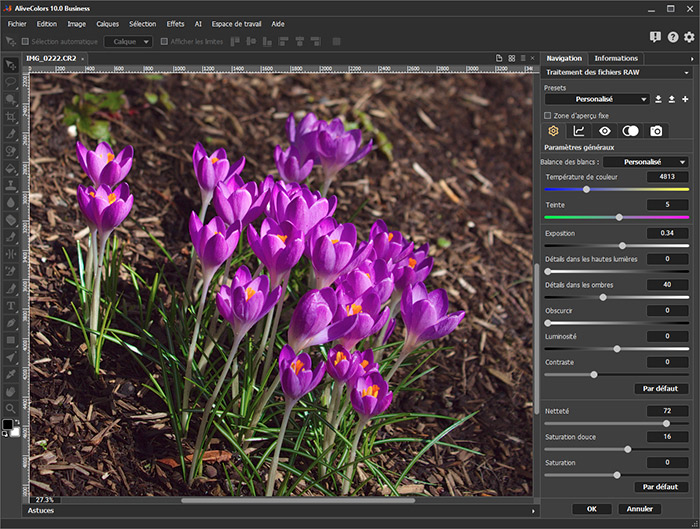700x529 pixels.
Task: Enable the Zone d'aperçu fixe checkbox
Action: click(x=547, y=115)
